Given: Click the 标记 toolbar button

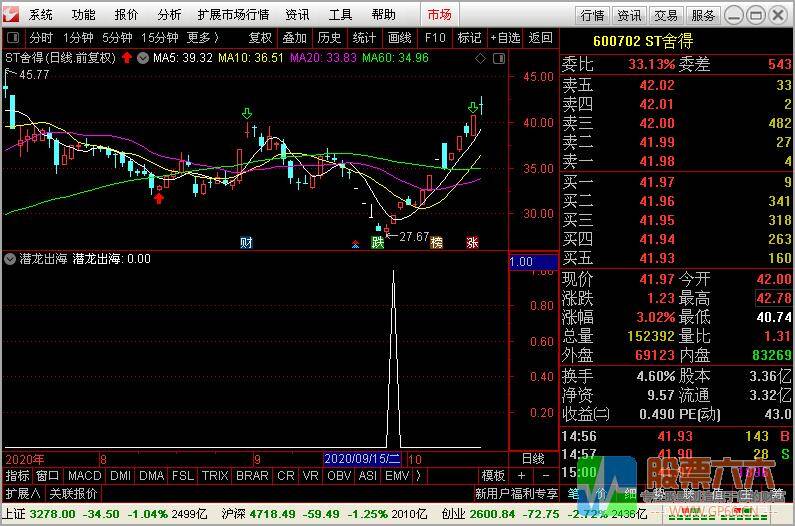Looking at the screenshot, I should coord(469,38).
